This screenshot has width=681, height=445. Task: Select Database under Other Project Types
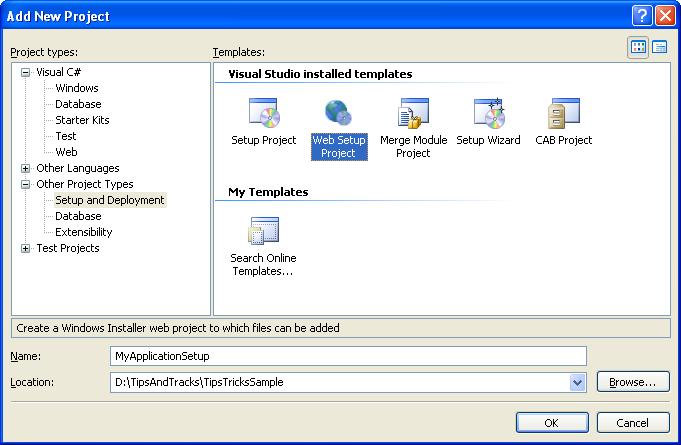pyautogui.click(x=78, y=216)
